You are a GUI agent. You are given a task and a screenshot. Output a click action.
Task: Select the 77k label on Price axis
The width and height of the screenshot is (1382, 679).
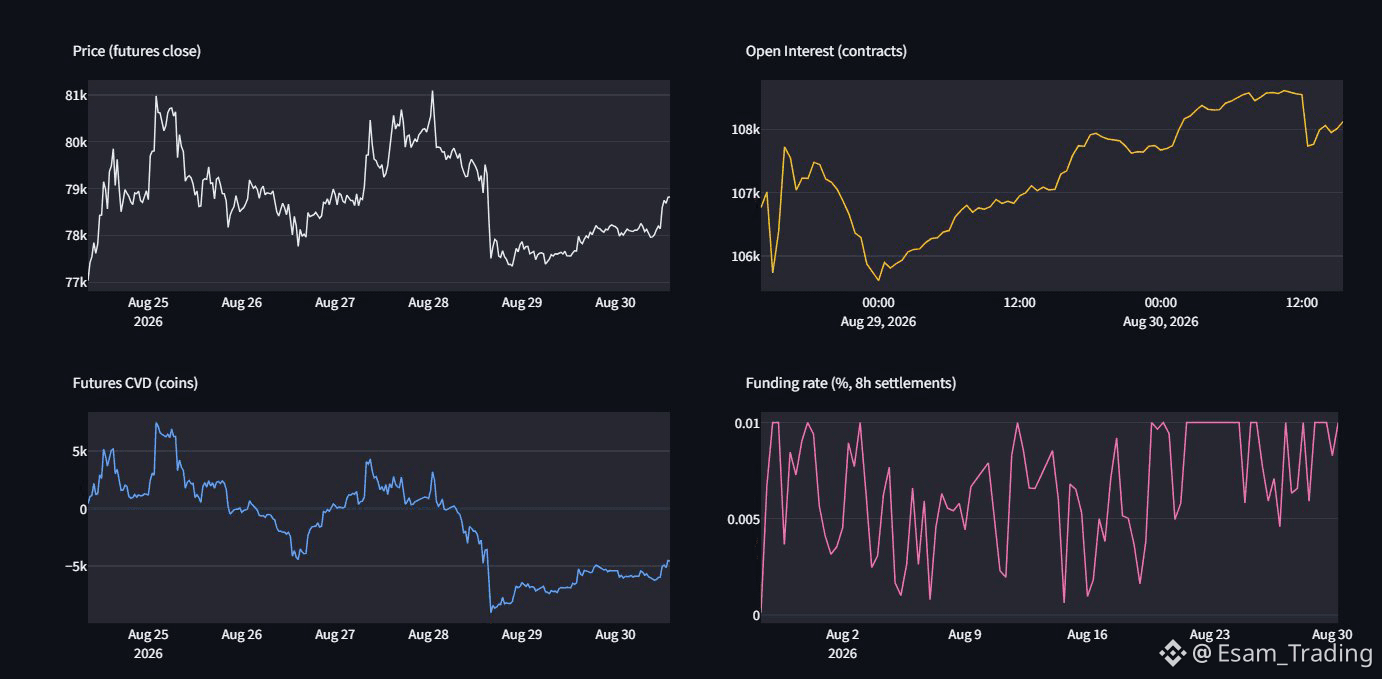point(76,283)
